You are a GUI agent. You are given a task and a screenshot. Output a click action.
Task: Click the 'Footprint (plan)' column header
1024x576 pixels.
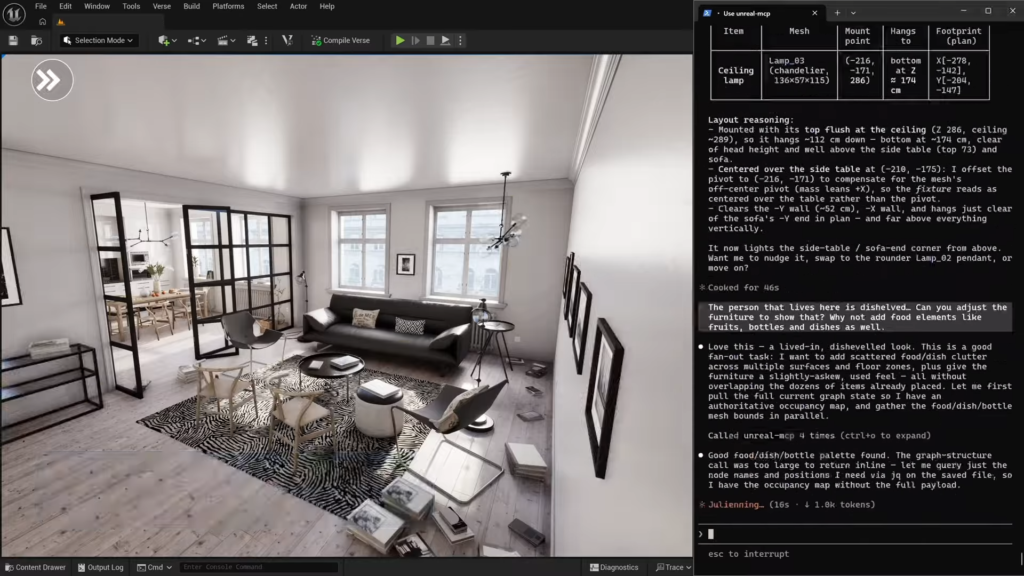(958, 36)
